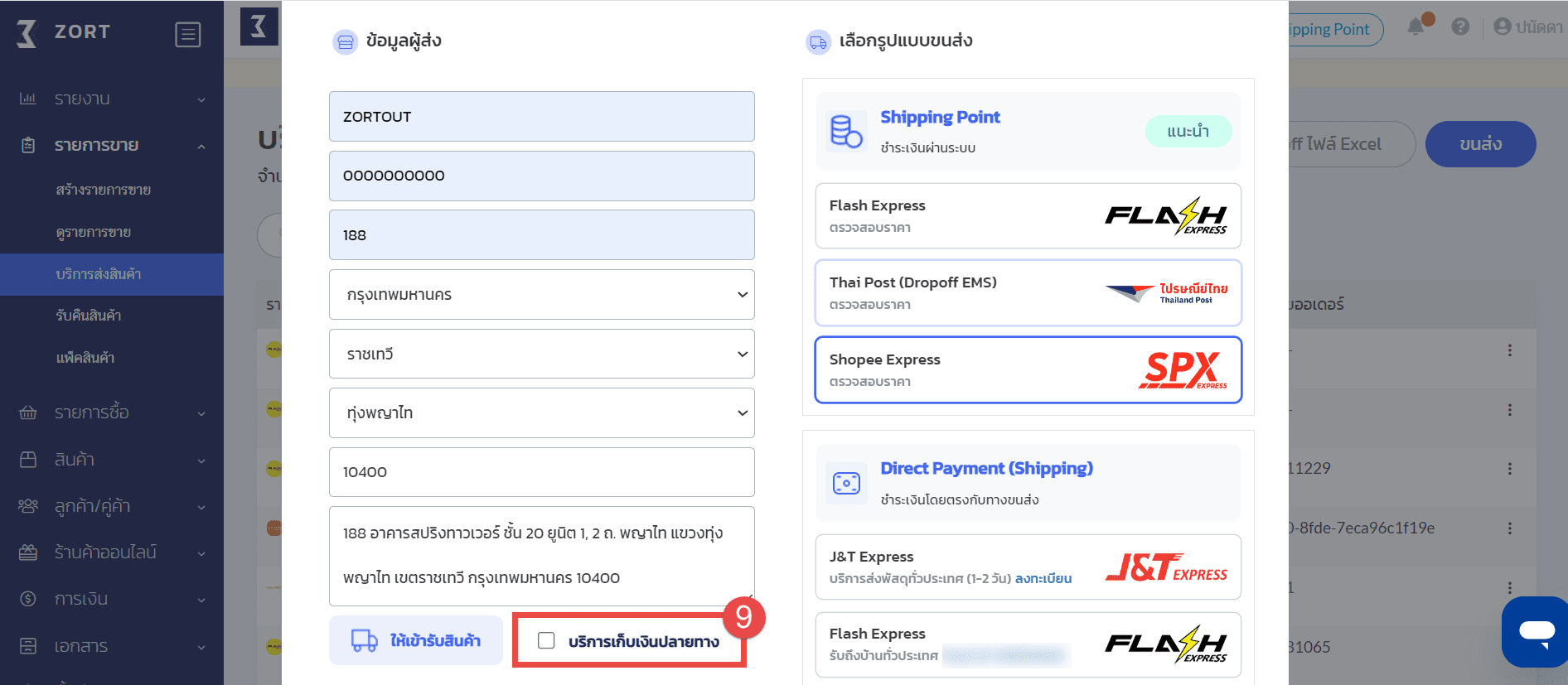Viewport: 1568px width, 685px height.
Task: Open options for the row with '1'
Action: (1510, 588)
